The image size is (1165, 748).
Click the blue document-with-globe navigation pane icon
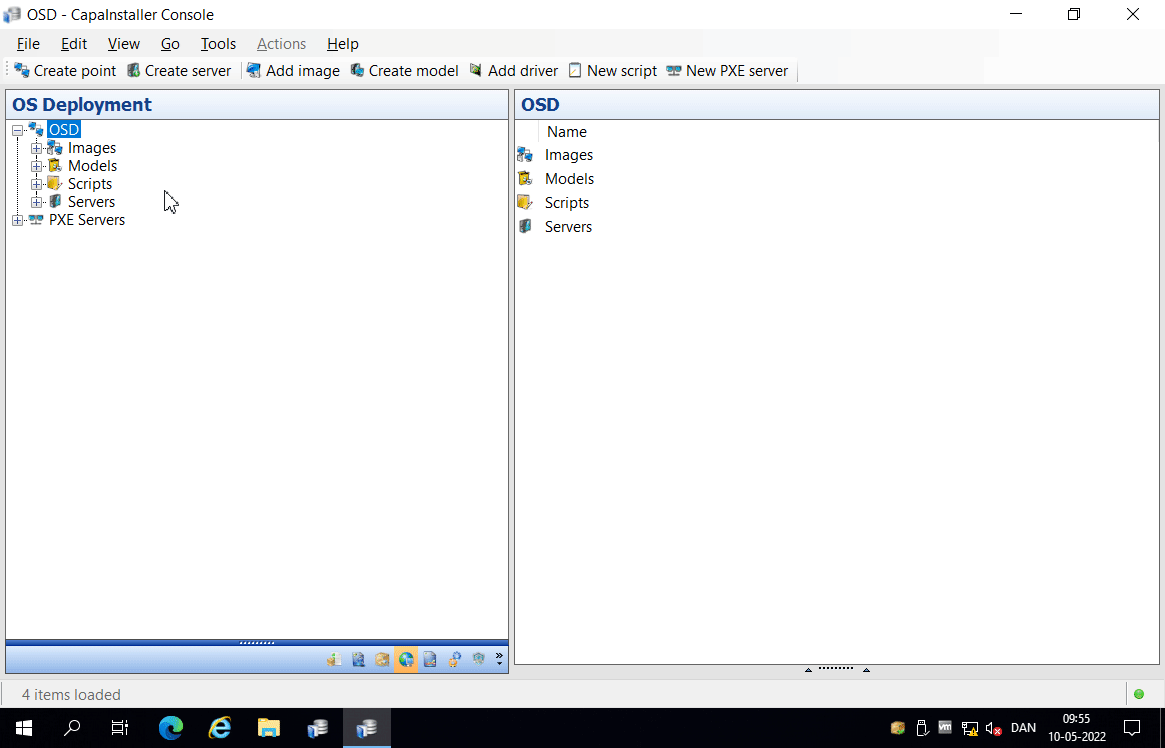(x=358, y=660)
